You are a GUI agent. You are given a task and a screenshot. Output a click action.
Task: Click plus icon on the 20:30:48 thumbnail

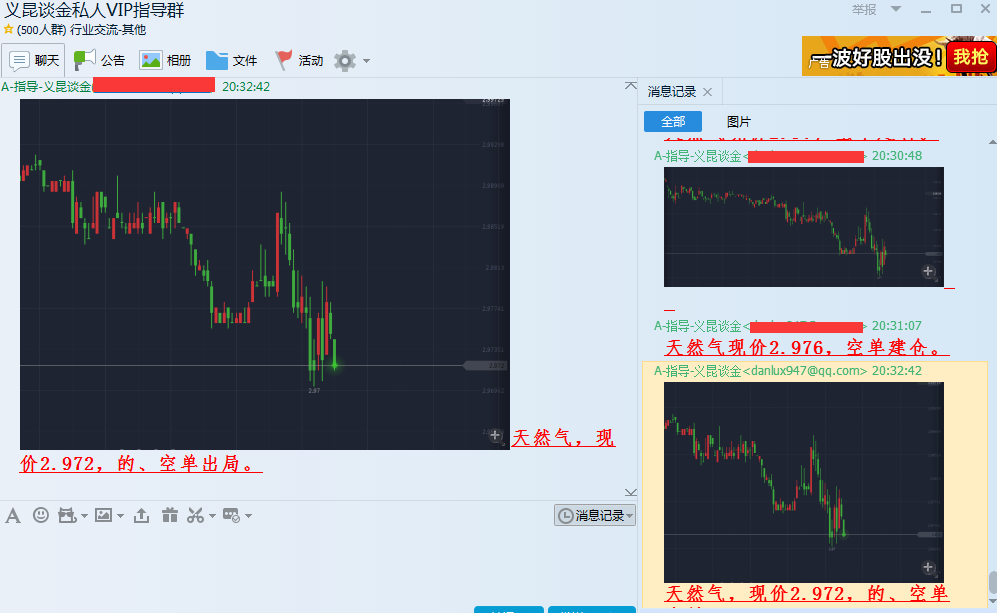[928, 272]
